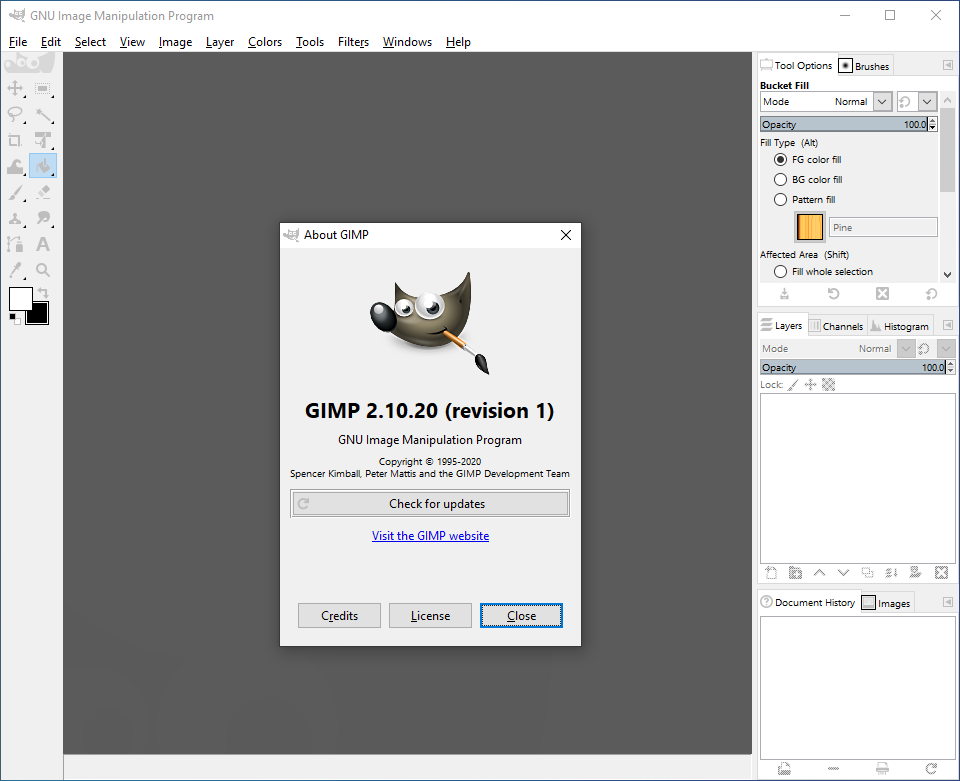This screenshot has width=960, height=781.
Task: Reset colors to default black and white
Action: pyautogui.click(x=15, y=318)
